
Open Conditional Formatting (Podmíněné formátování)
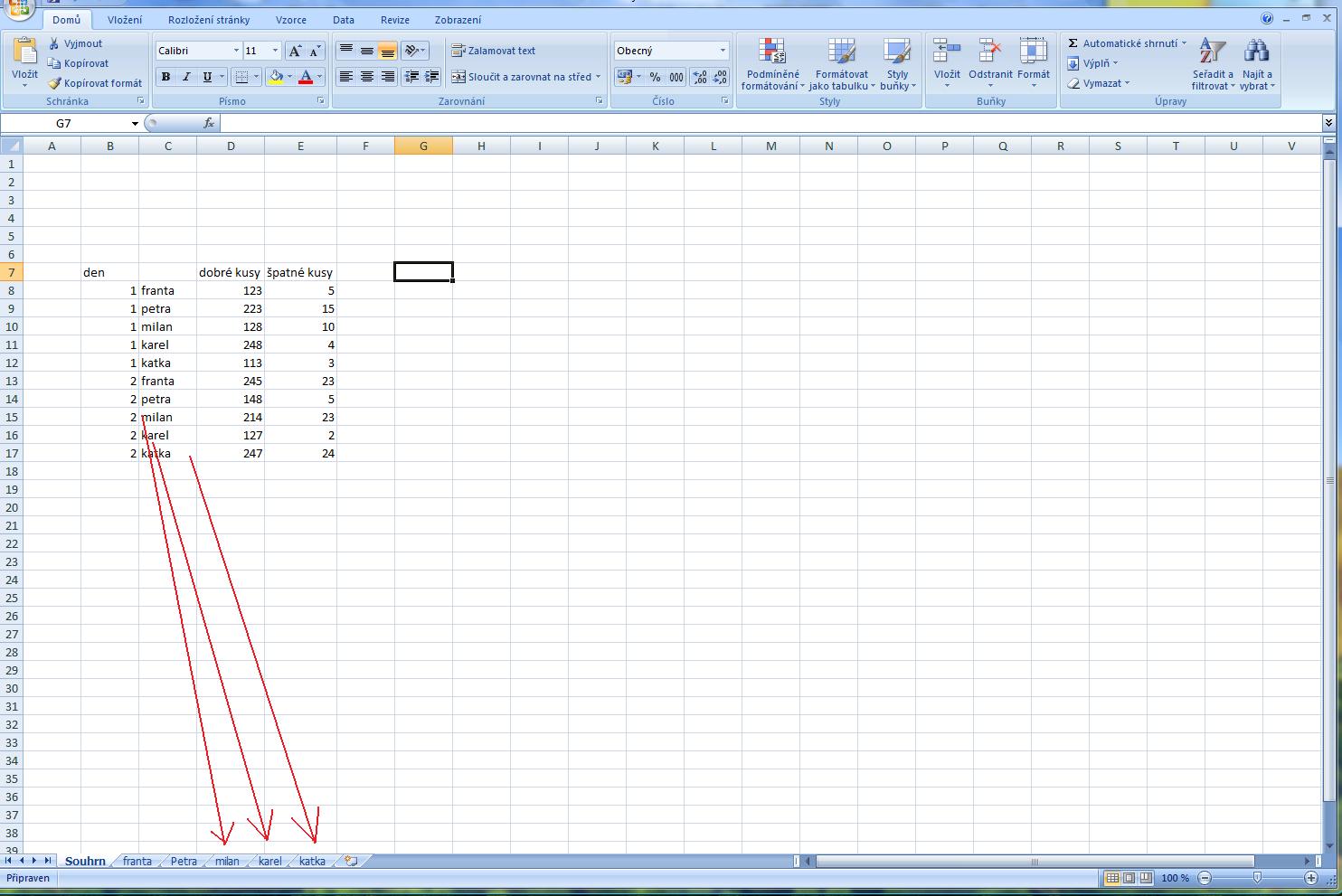771,64
